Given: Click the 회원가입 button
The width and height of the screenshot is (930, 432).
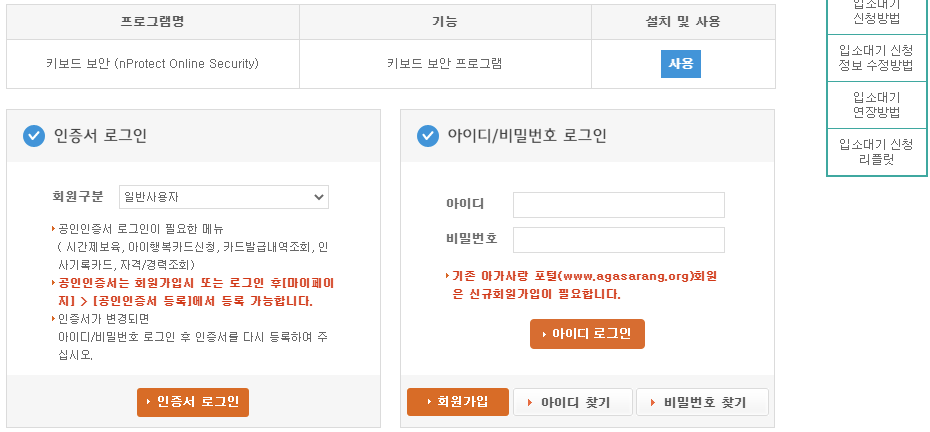Looking at the screenshot, I should [x=458, y=402].
